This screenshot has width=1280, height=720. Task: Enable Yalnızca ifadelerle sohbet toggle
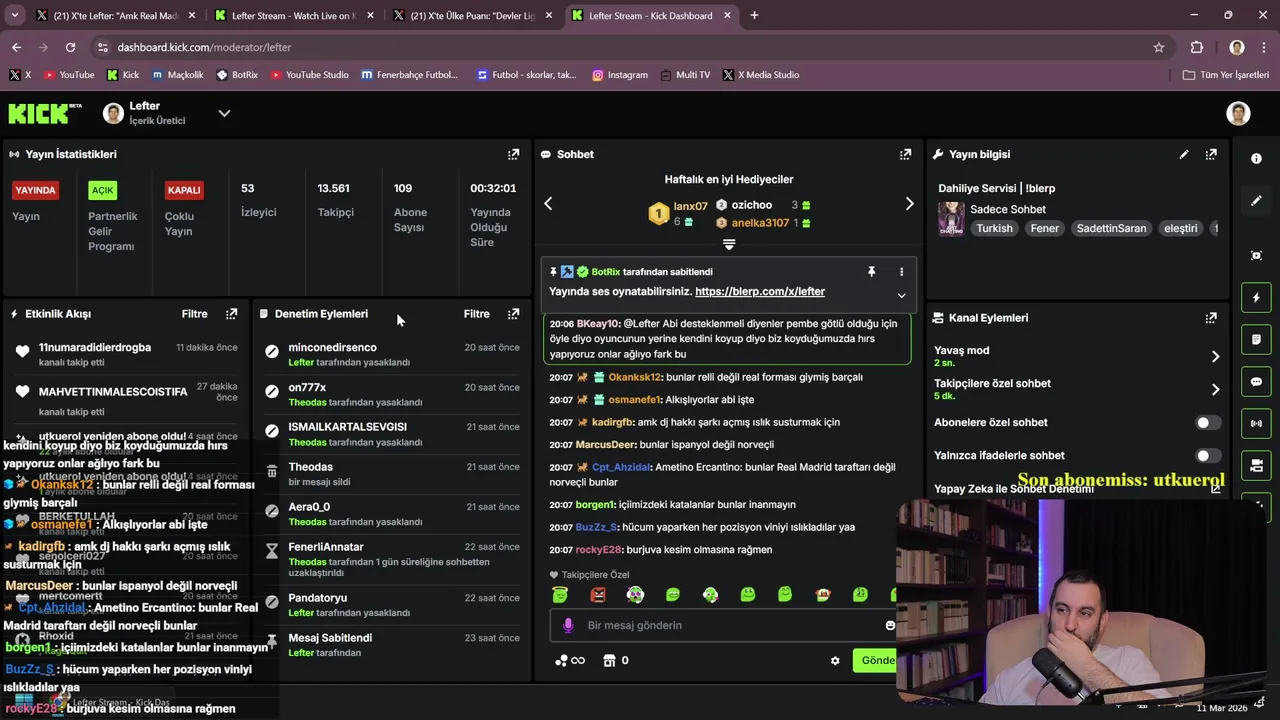tap(1208, 456)
